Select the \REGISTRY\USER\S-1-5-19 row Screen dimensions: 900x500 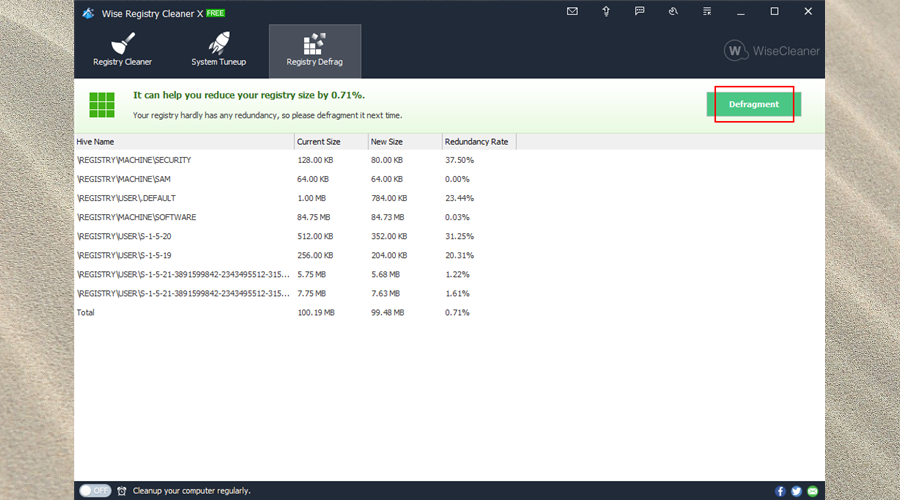(449, 255)
